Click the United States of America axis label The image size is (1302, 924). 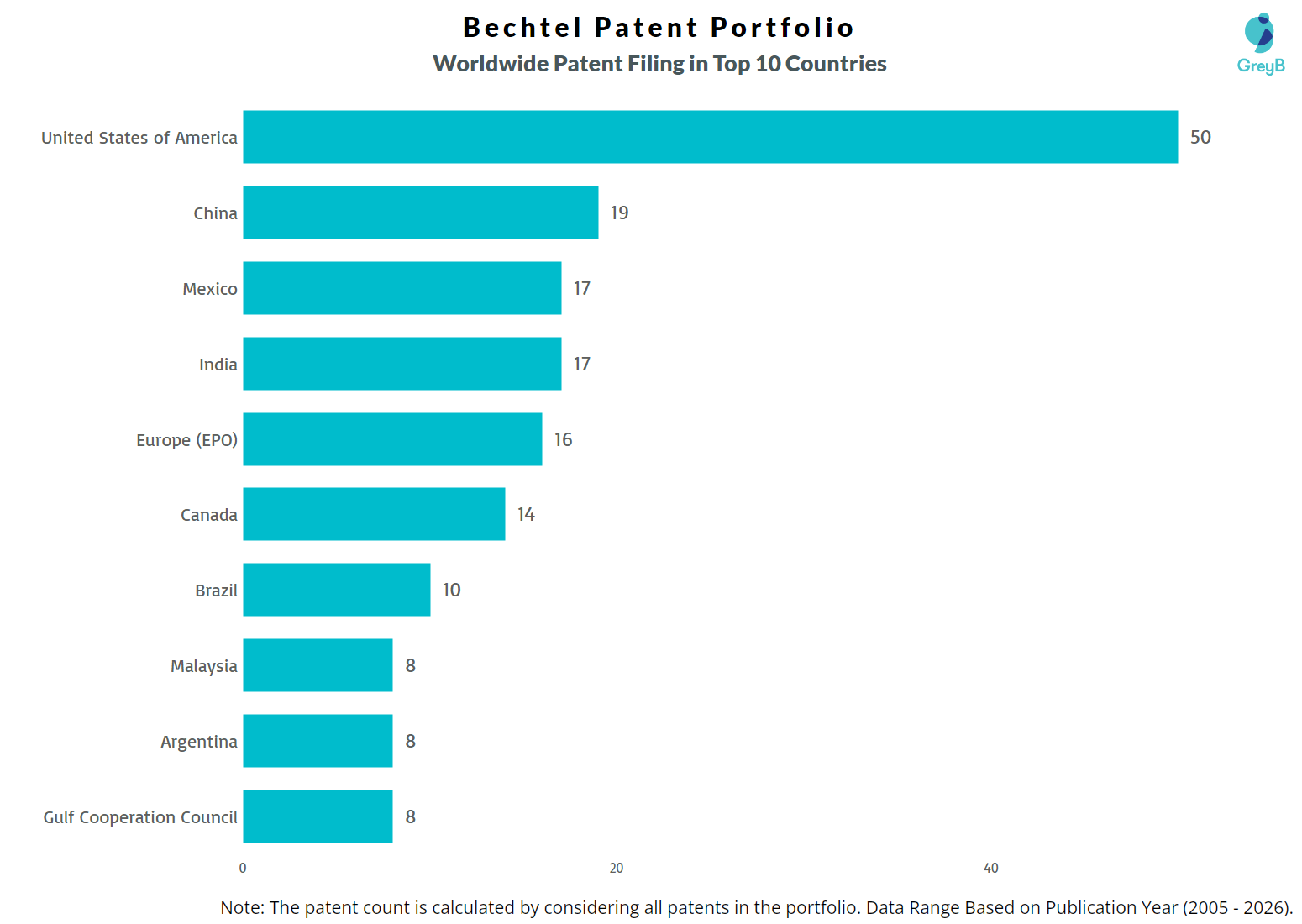139,138
